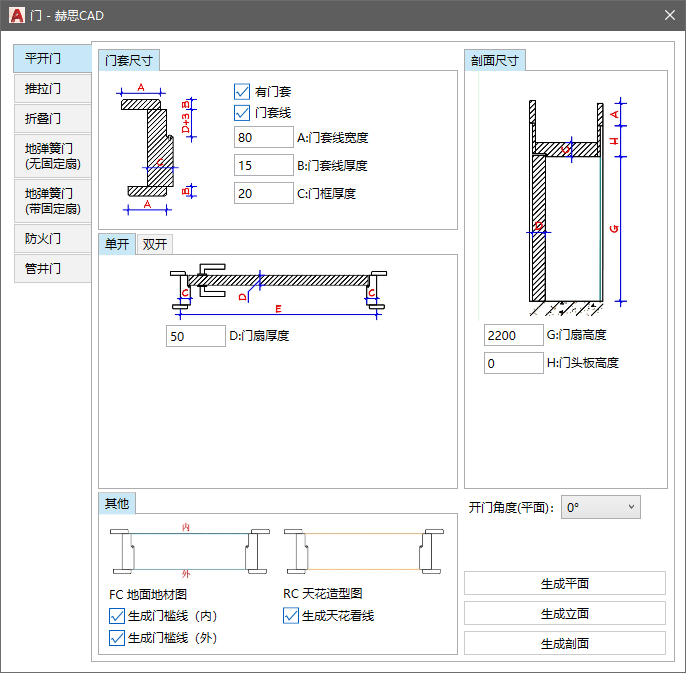Click the 生成平面 button

pyautogui.click(x=565, y=583)
